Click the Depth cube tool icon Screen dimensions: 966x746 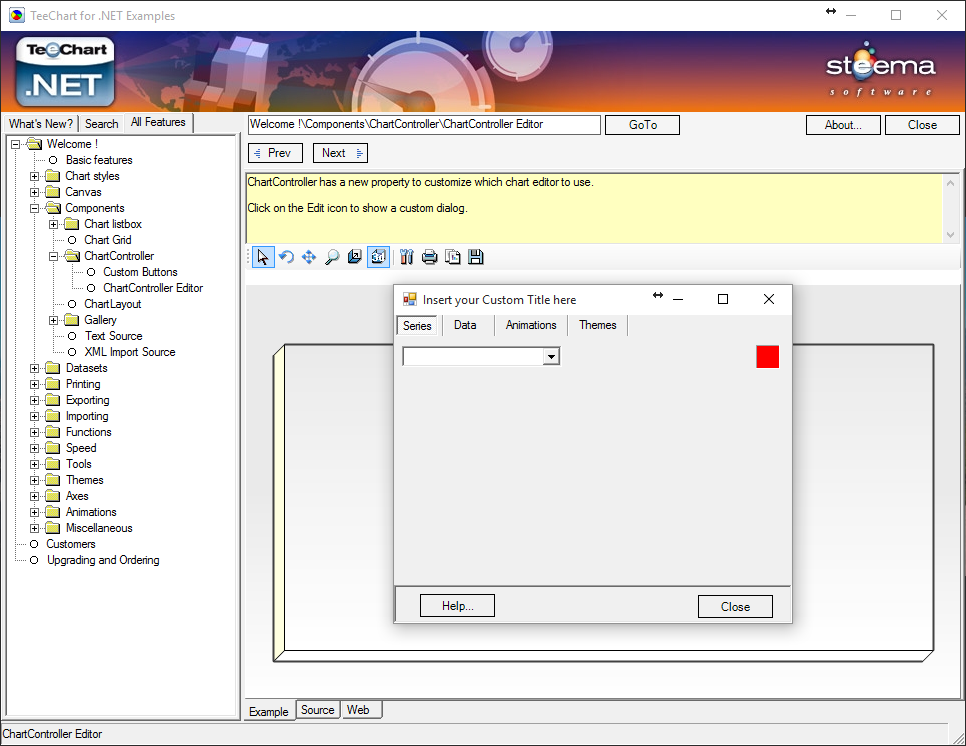point(355,257)
